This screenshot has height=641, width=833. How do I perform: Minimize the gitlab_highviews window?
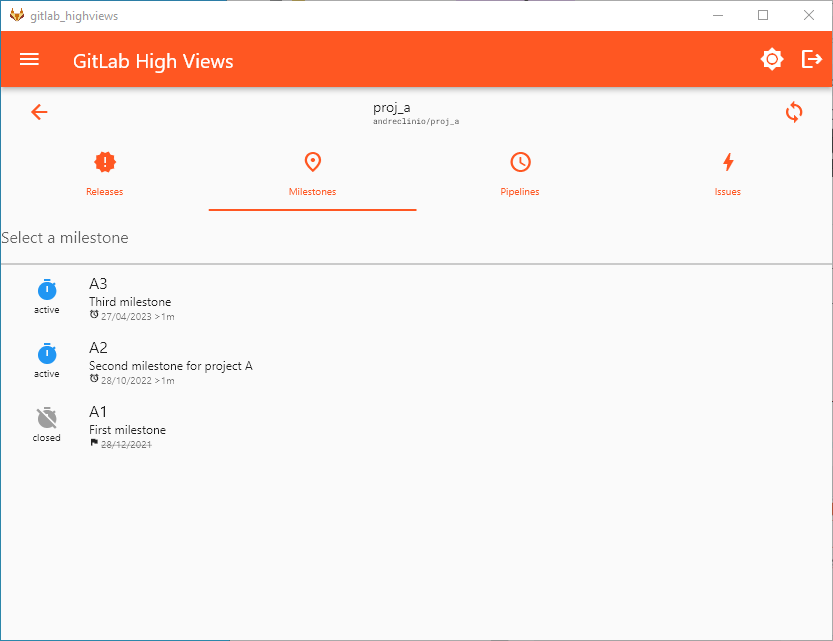[718, 15]
